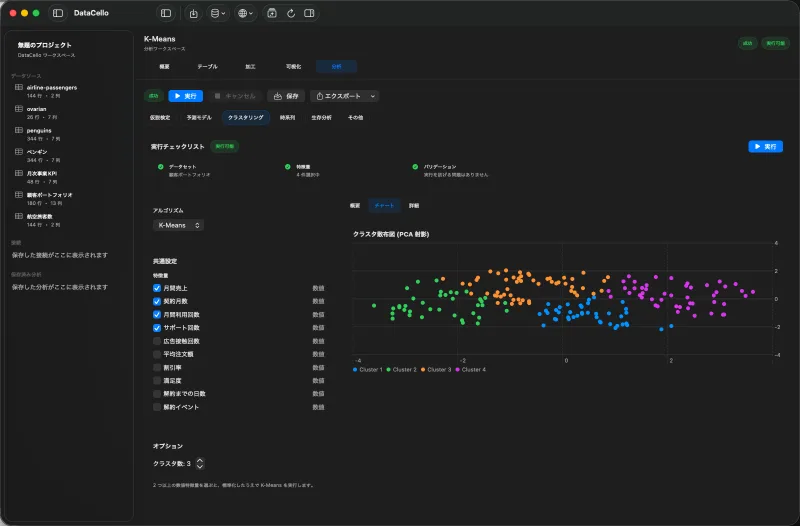Viewport: 800px width, 526px height.
Task: Uncheck the 月間売上 feature checkbox
Action: (157, 288)
